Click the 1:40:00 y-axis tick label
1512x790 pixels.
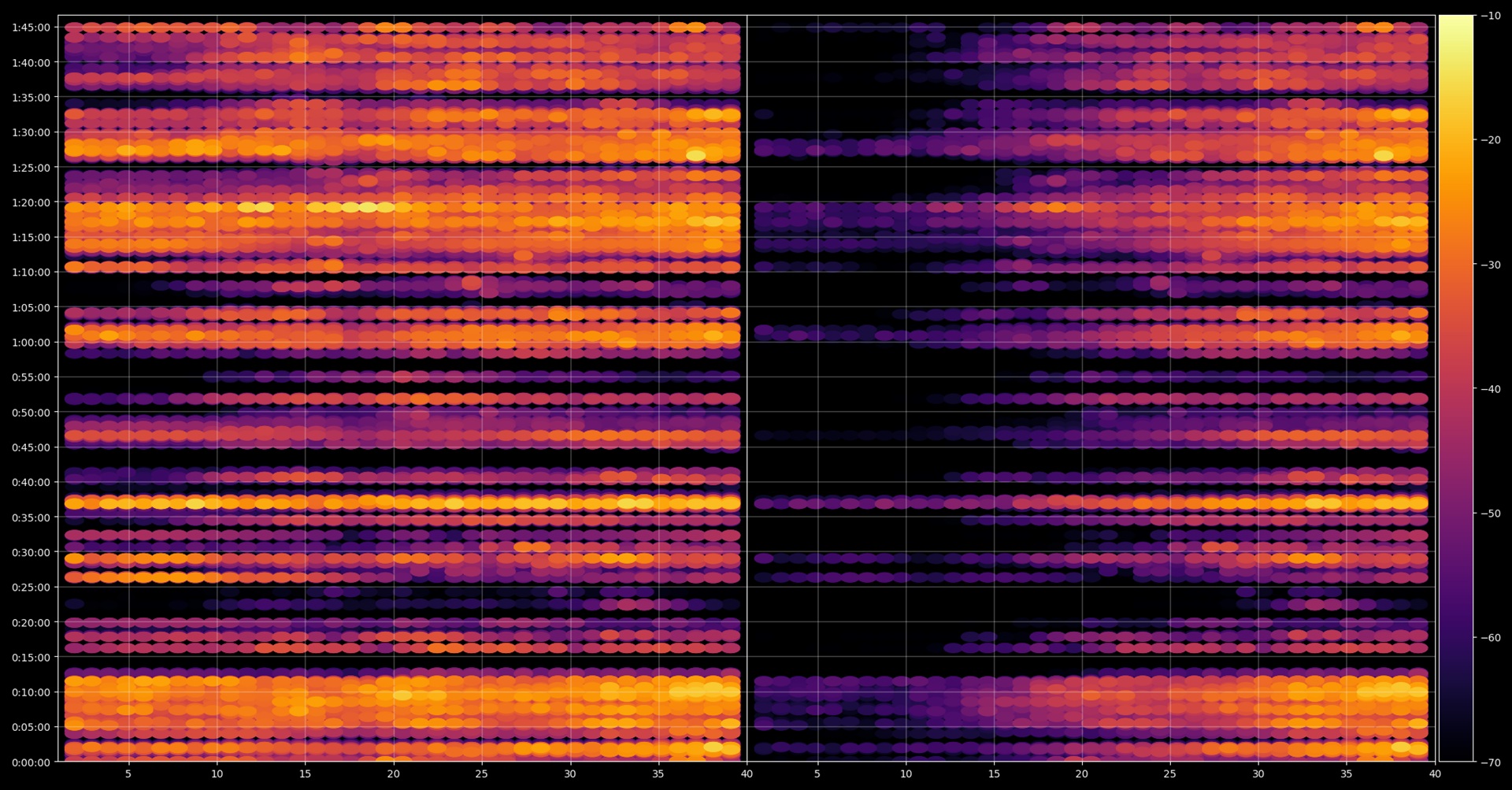point(31,63)
